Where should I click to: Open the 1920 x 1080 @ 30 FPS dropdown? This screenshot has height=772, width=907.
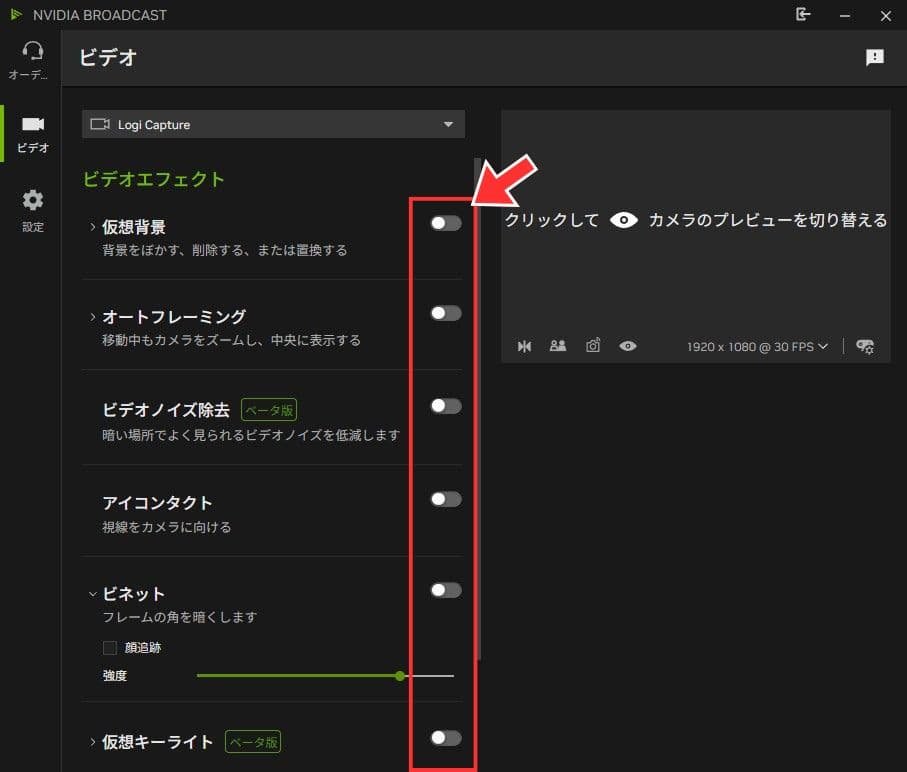(757, 346)
